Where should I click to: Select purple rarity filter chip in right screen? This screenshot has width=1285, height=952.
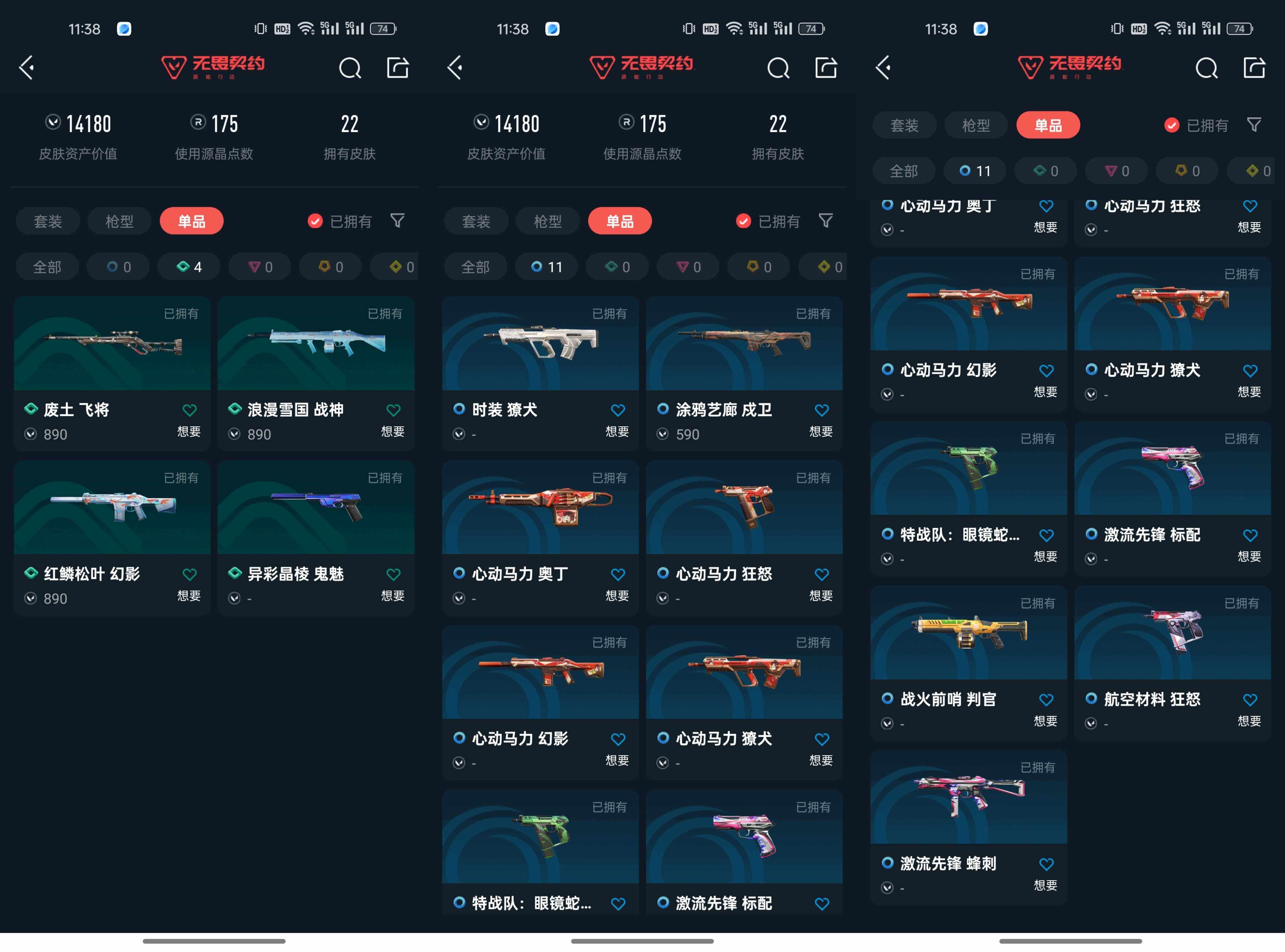[1116, 171]
